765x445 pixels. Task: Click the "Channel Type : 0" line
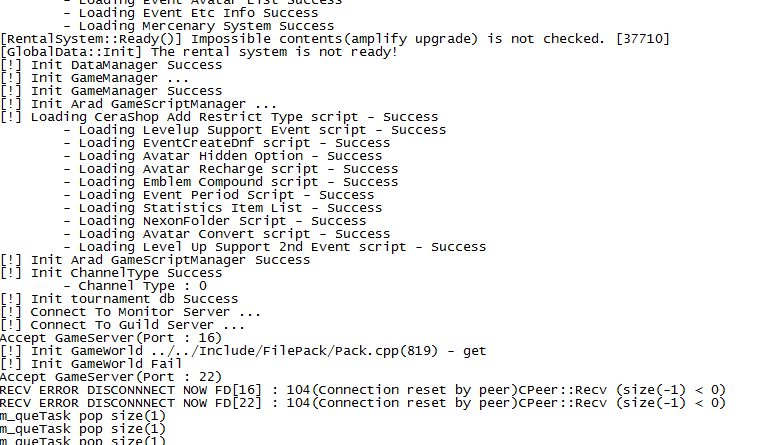click(x=135, y=286)
